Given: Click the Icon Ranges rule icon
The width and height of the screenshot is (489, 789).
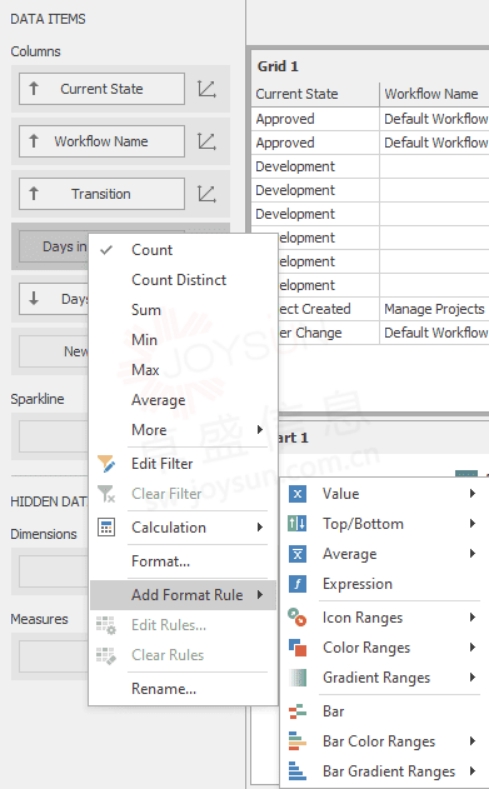Looking at the screenshot, I should (x=297, y=617).
